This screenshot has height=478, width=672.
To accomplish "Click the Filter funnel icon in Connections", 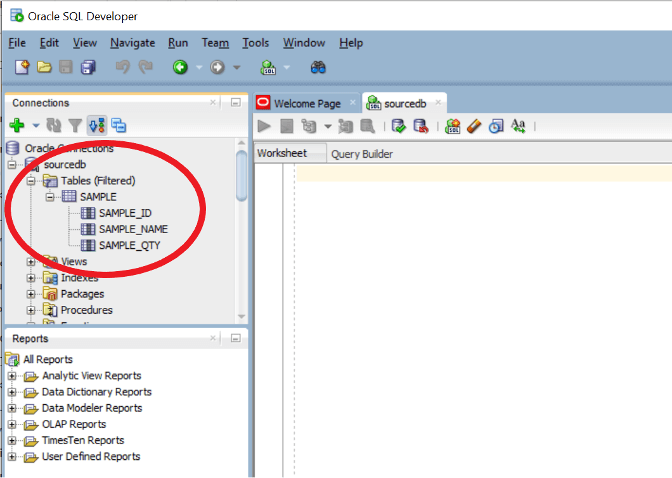I will [x=75, y=126].
